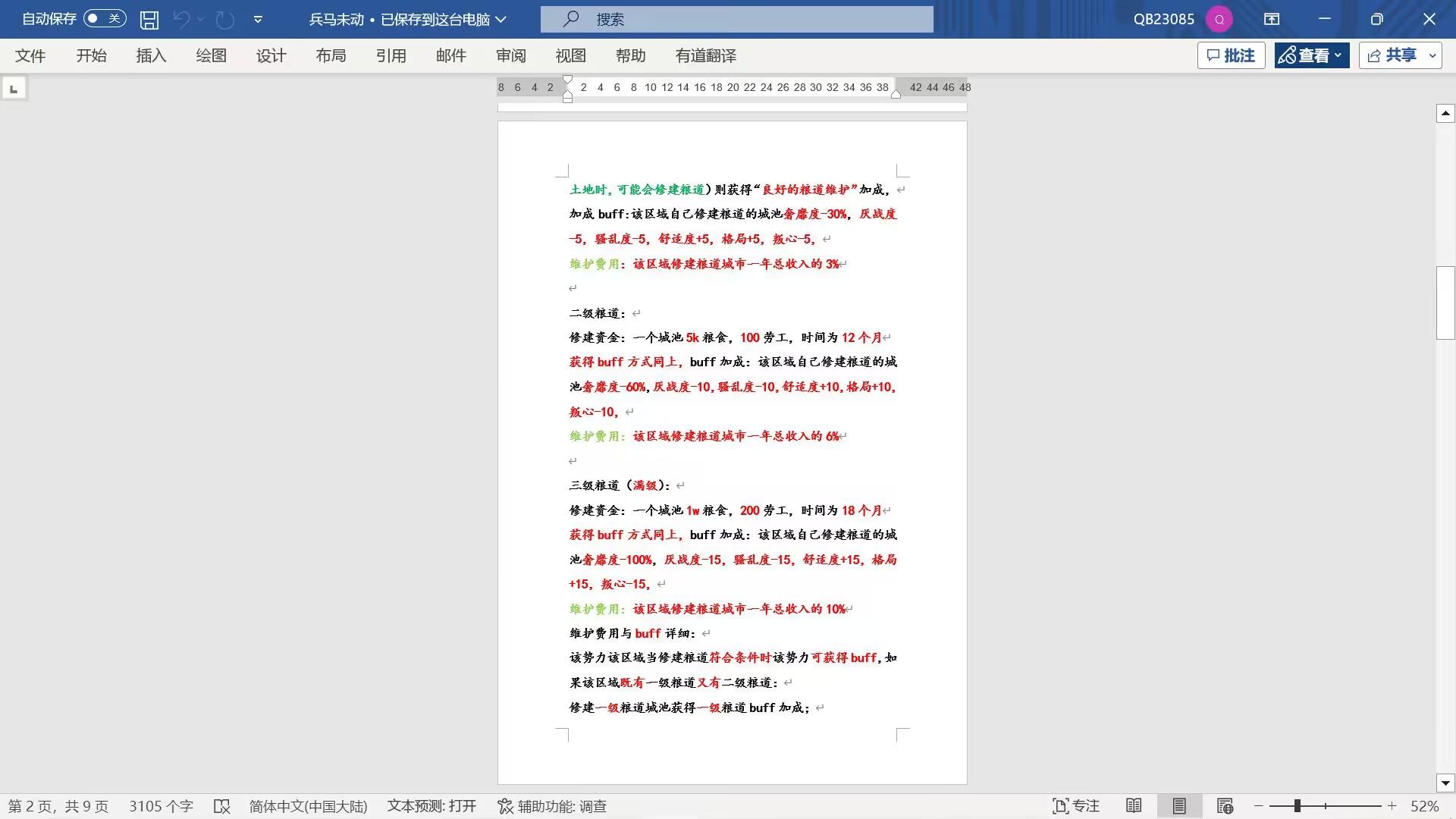This screenshot has height=819, width=1456.
Task: Click the 共享 share button
Action: (1392, 55)
